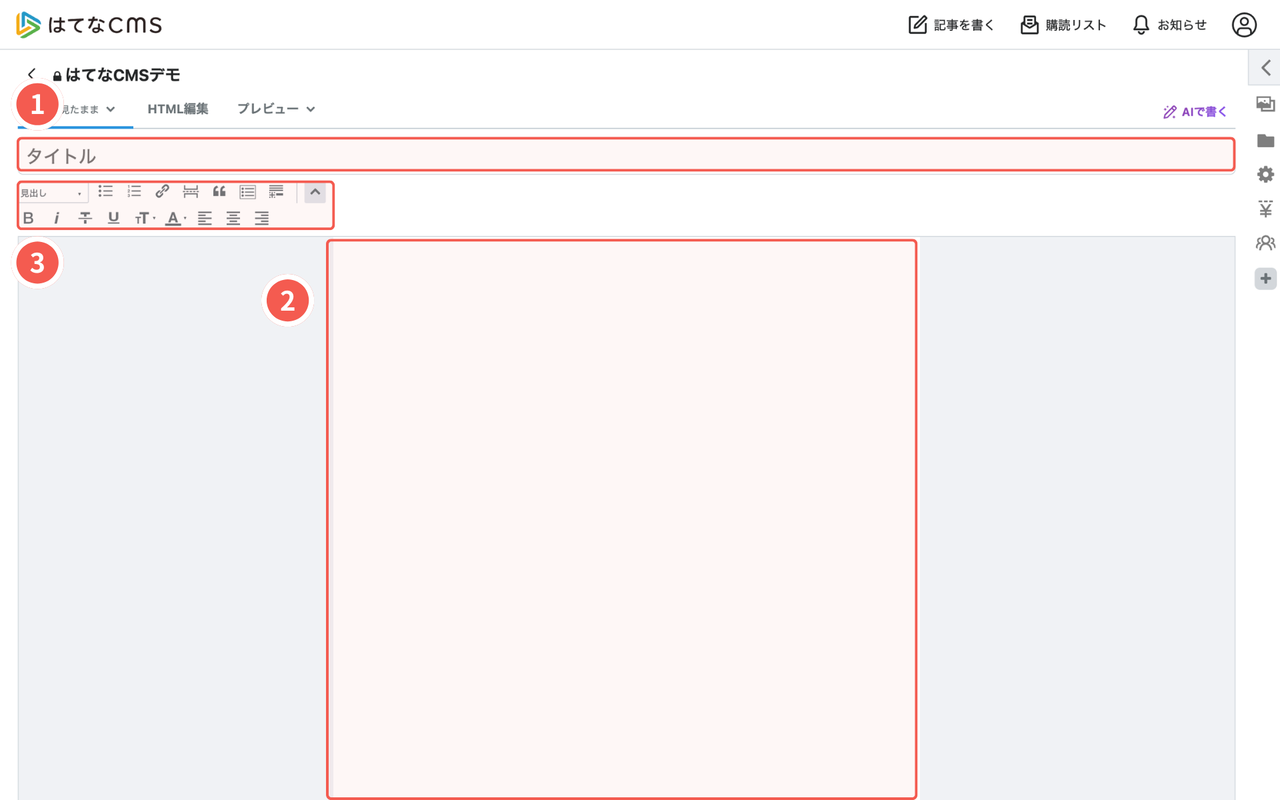The image size is (1280, 800).
Task: Open お知らせ notifications
Action: tap(1169, 25)
